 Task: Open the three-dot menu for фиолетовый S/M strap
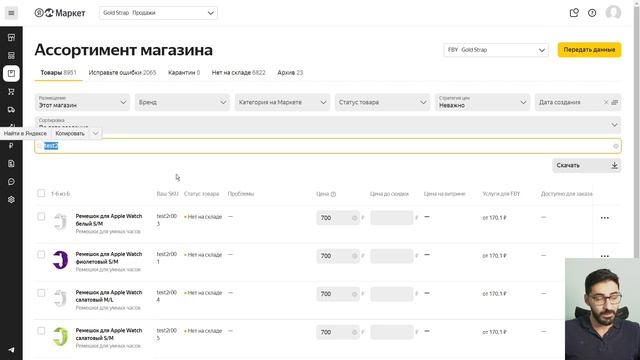[604, 256]
